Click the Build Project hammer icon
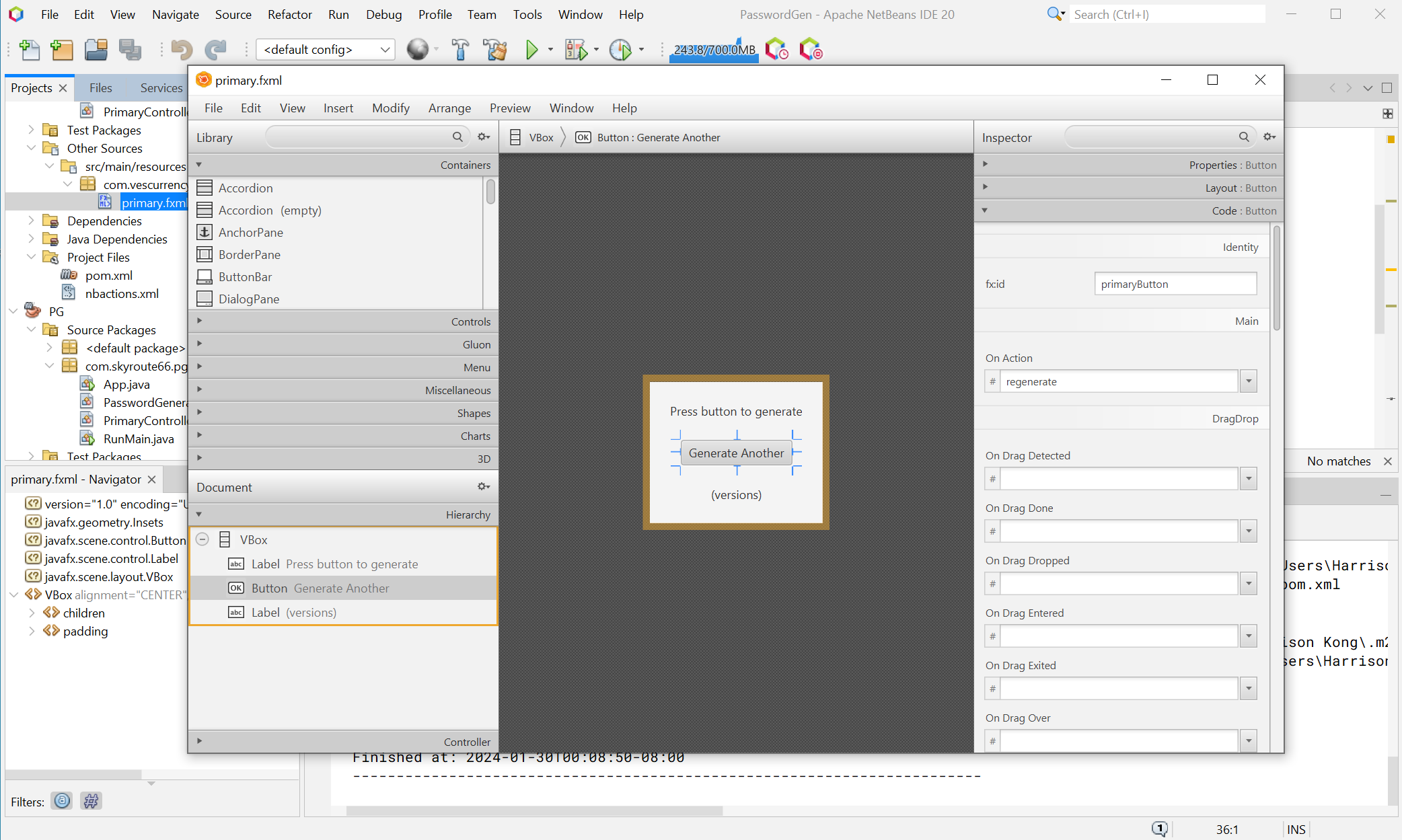 click(x=460, y=50)
